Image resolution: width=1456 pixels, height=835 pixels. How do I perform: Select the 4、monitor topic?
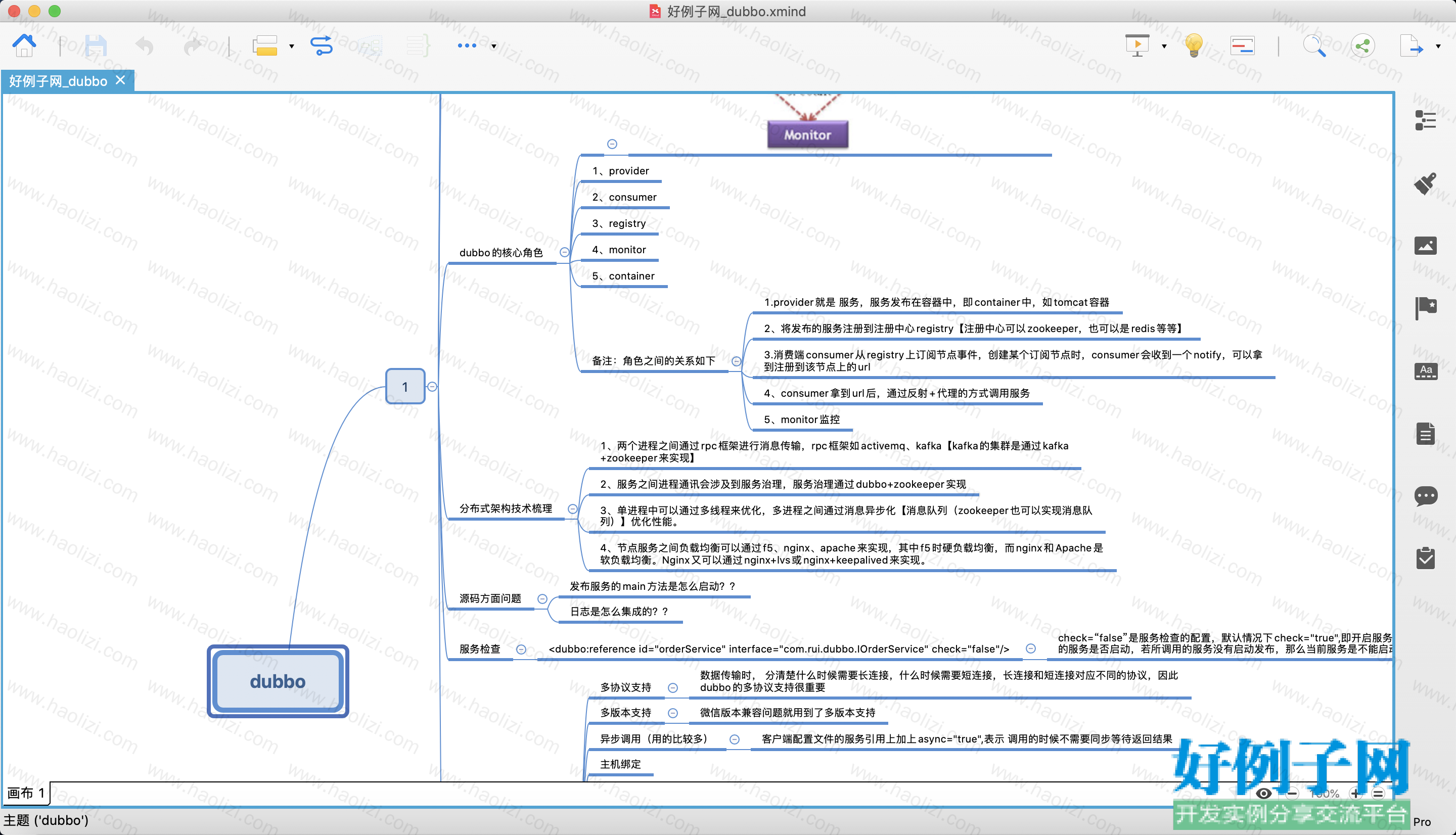point(619,250)
